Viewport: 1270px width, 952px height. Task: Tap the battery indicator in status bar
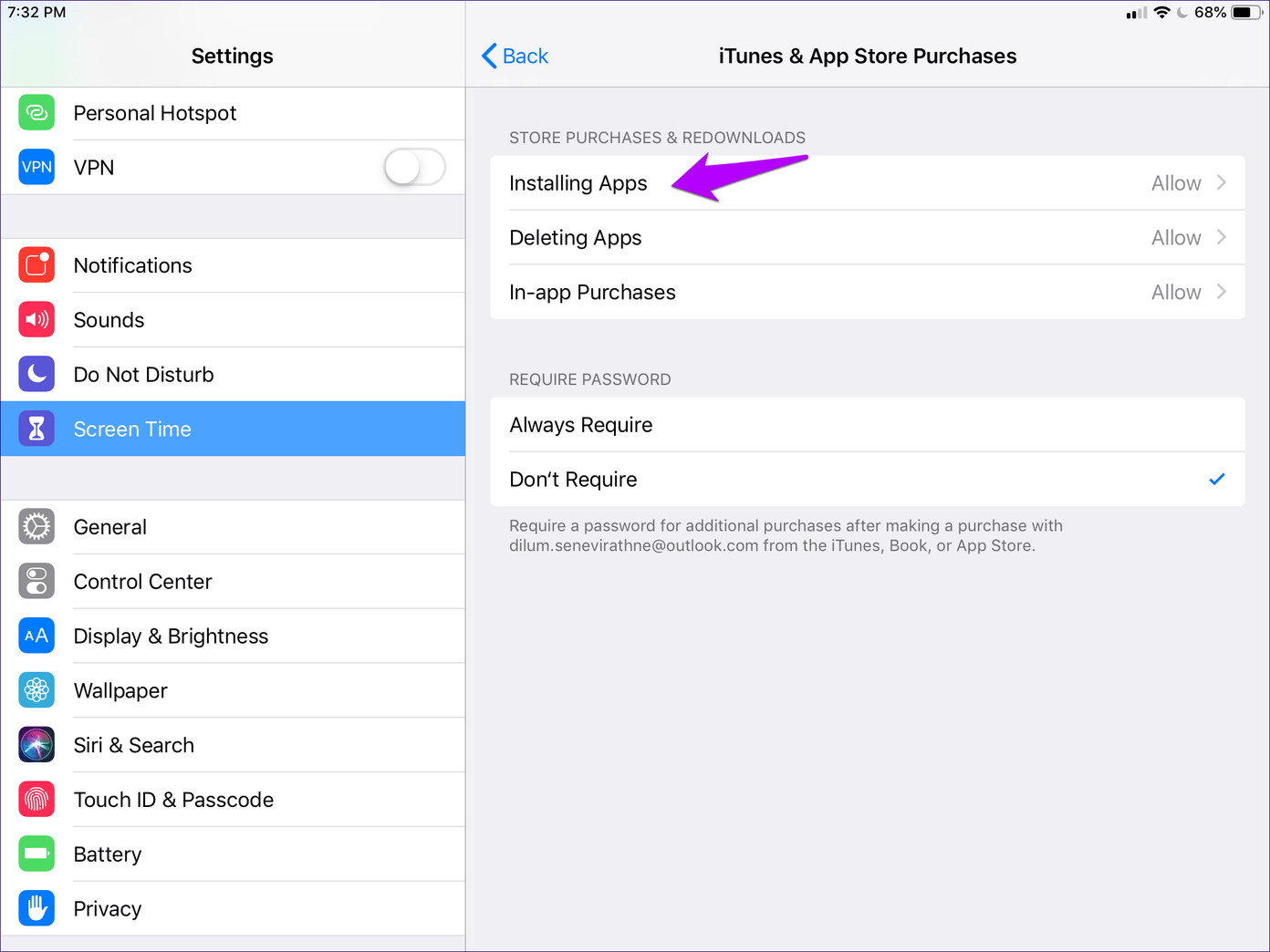[x=1245, y=13]
